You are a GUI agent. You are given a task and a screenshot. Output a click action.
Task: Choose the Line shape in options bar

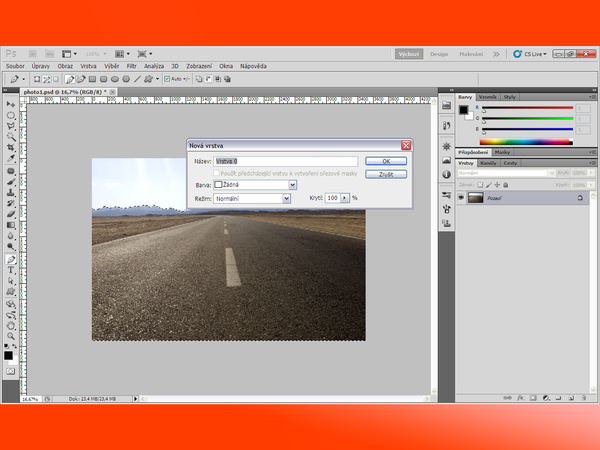138,78
